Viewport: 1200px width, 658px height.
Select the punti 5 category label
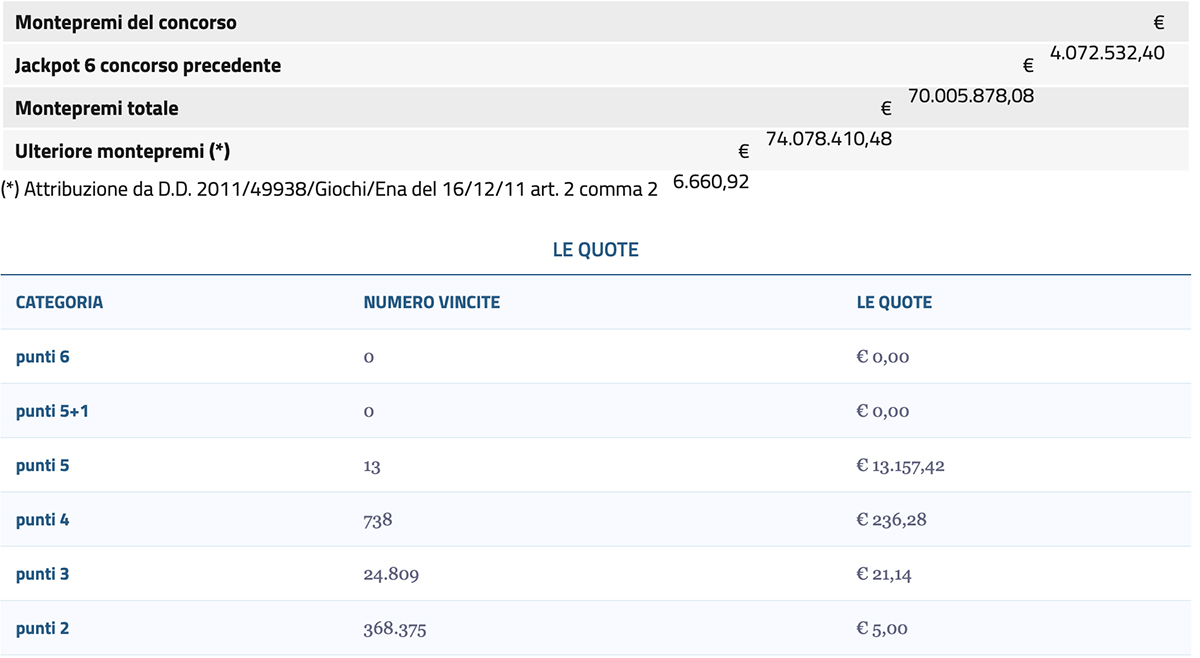[43, 466]
